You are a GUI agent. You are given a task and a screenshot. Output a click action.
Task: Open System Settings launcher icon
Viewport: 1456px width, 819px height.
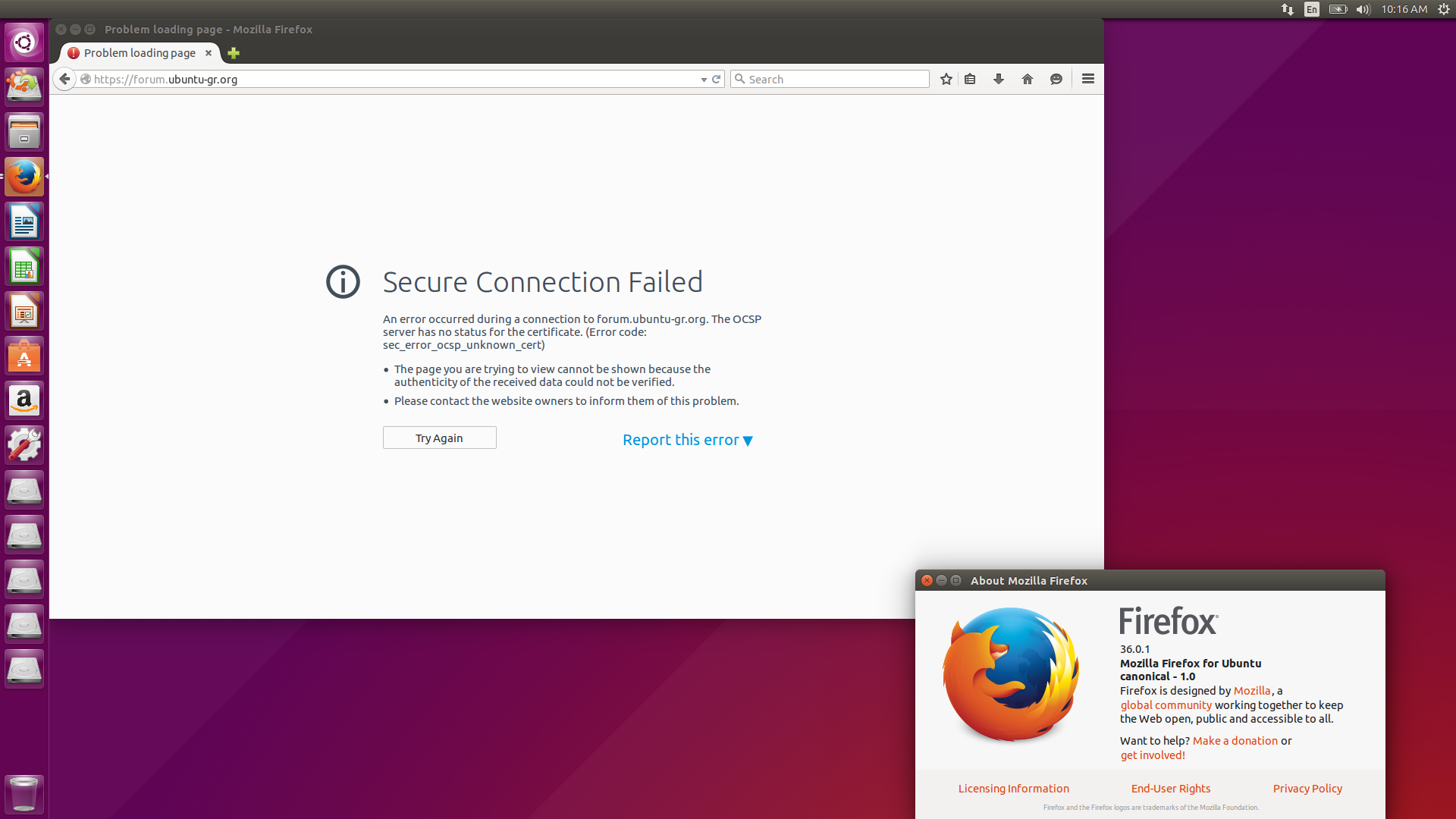tap(24, 445)
